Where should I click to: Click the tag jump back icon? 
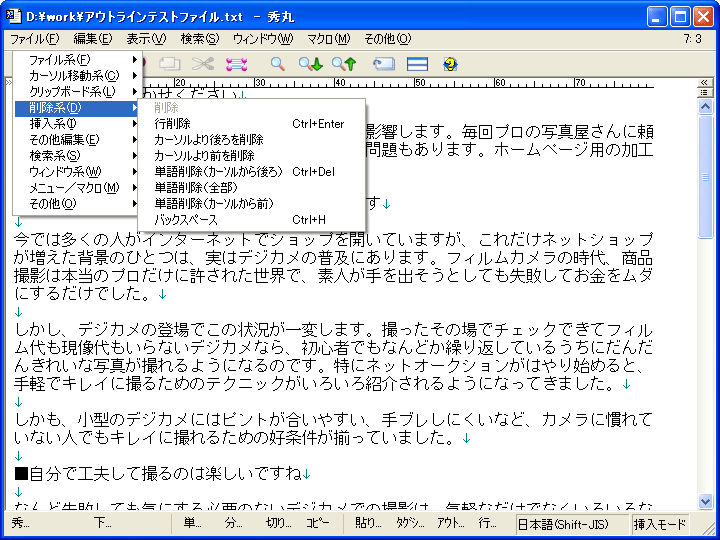pyautogui.click(x=383, y=64)
